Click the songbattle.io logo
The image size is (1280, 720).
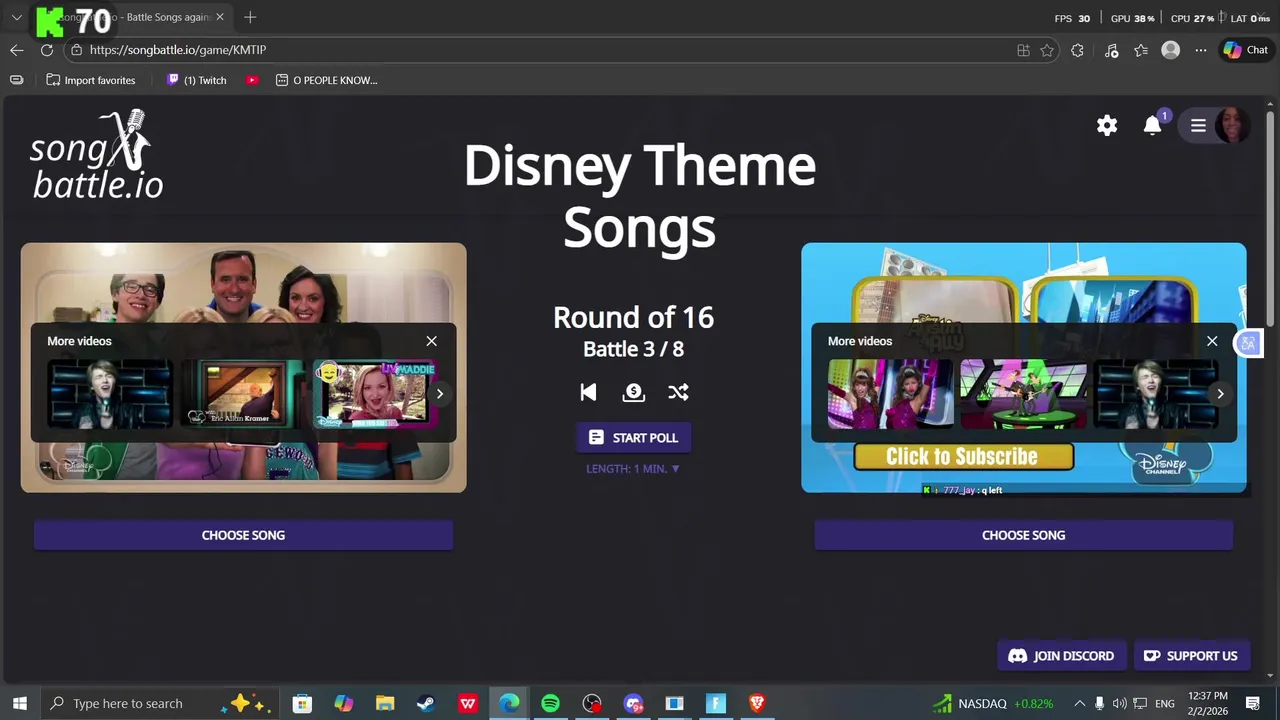[97, 155]
